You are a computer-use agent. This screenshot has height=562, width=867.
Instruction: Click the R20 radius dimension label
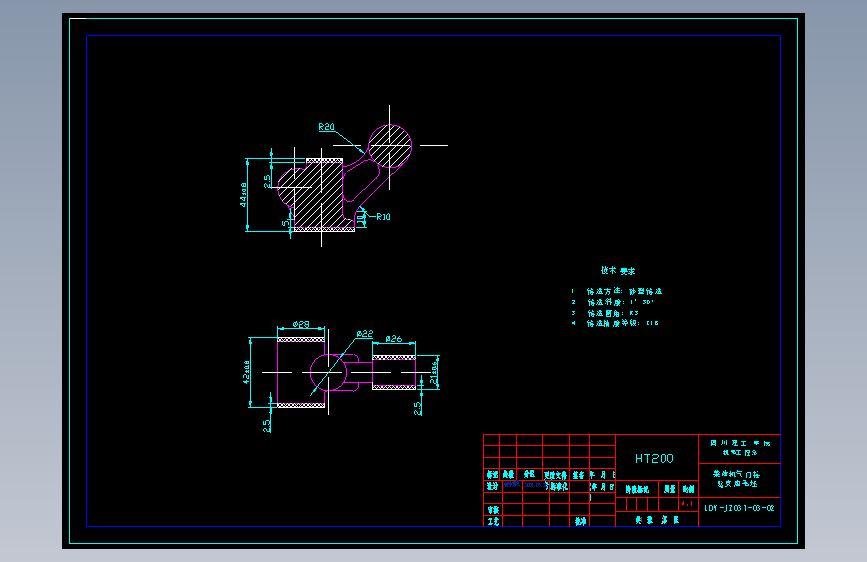[327, 127]
